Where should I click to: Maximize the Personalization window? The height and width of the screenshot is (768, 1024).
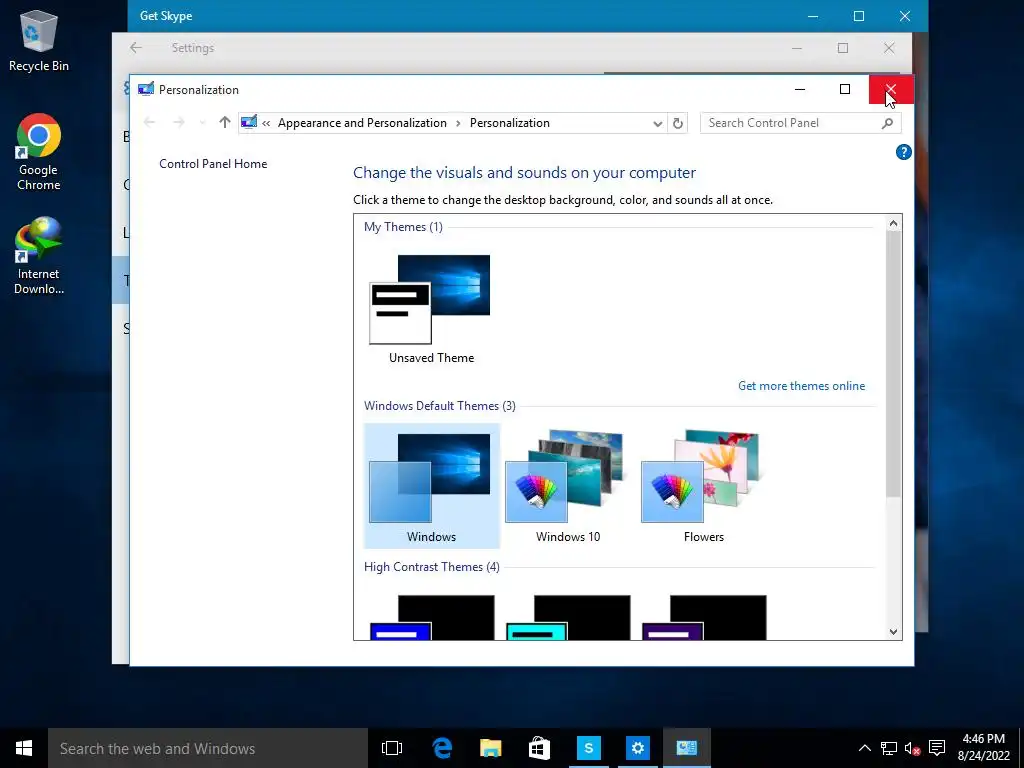845,89
